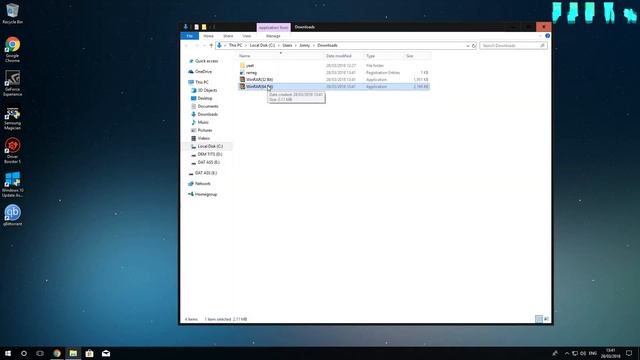Open GeForce Experience desktop shortcut
The image size is (640, 360).
[12, 83]
